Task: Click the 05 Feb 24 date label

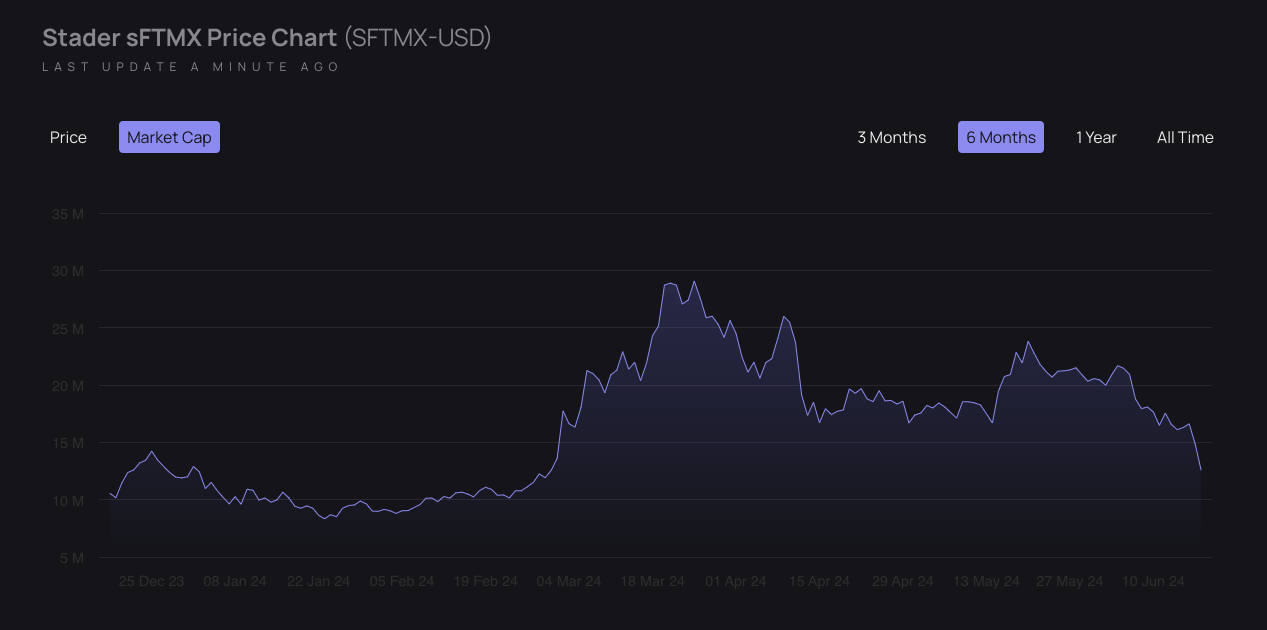Action: click(402, 581)
